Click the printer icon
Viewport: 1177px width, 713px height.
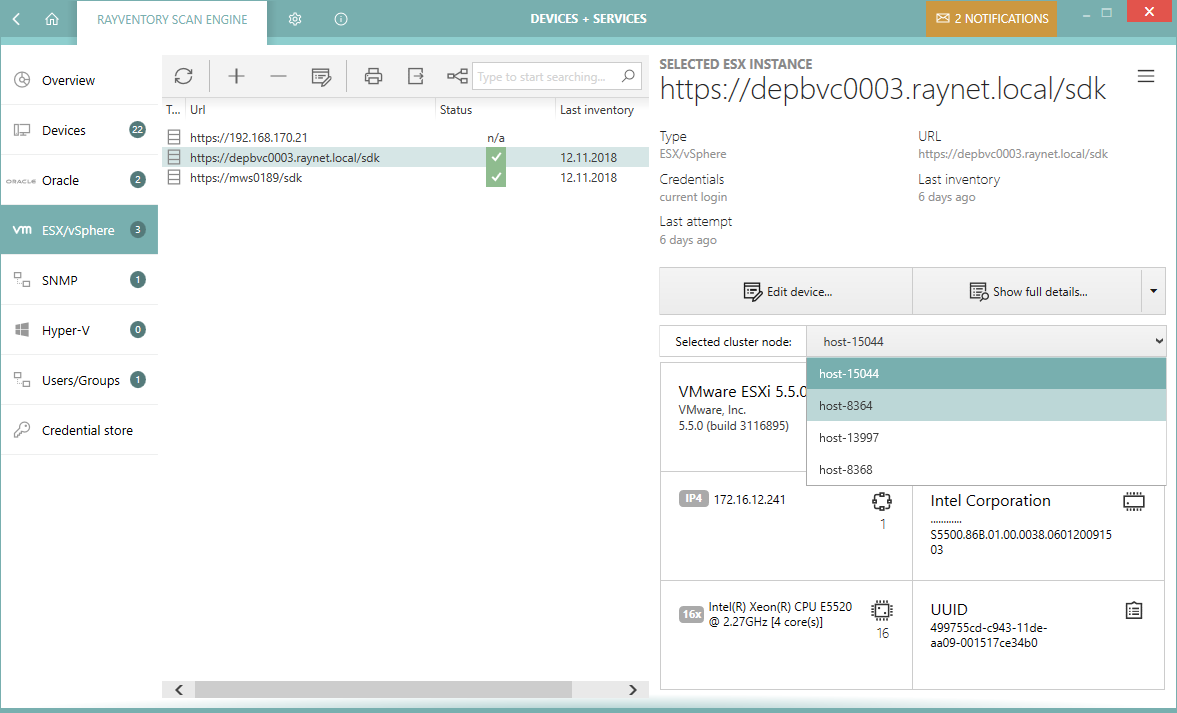[x=373, y=77]
